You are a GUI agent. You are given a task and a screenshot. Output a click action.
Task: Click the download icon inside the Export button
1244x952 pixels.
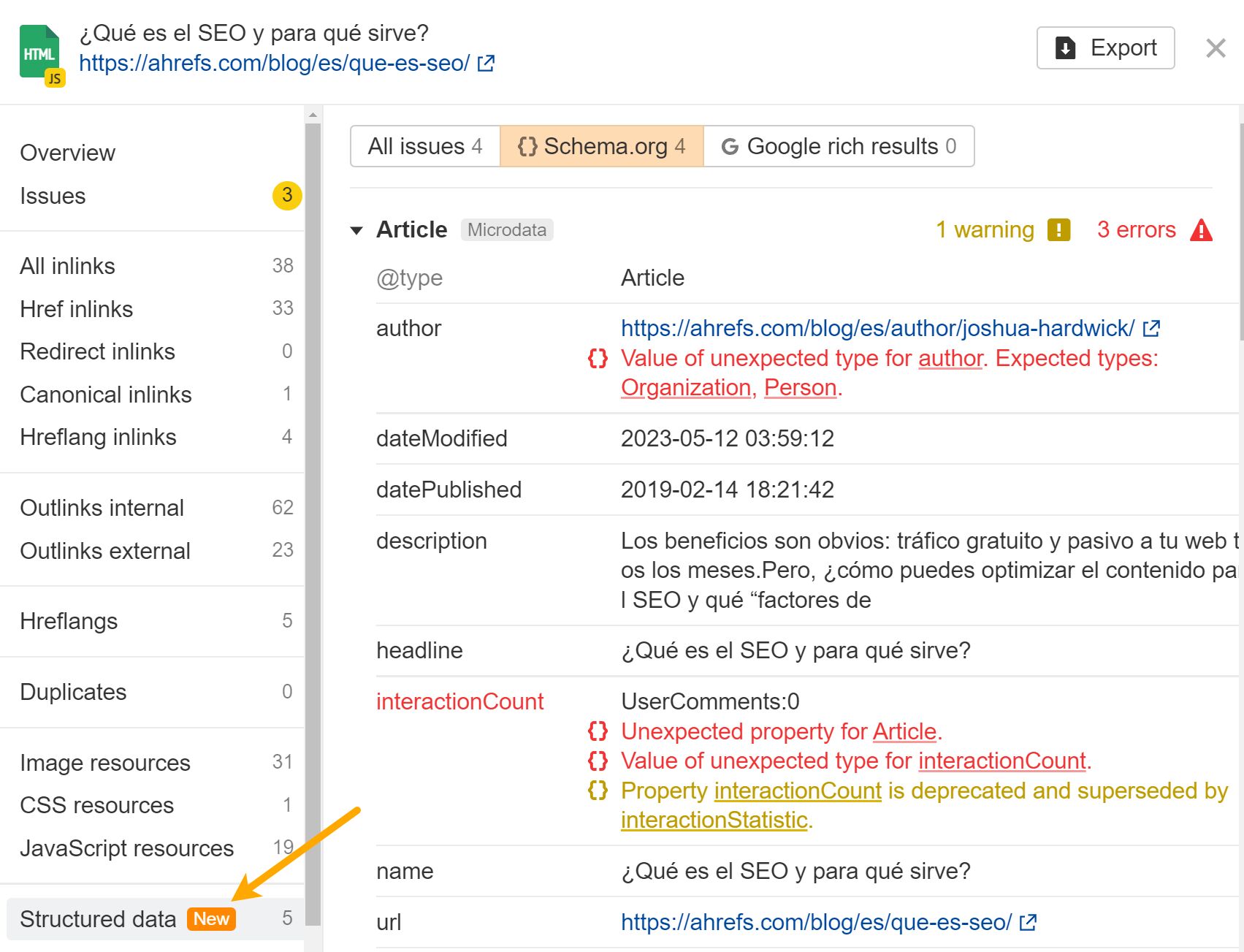click(1065, 47)
